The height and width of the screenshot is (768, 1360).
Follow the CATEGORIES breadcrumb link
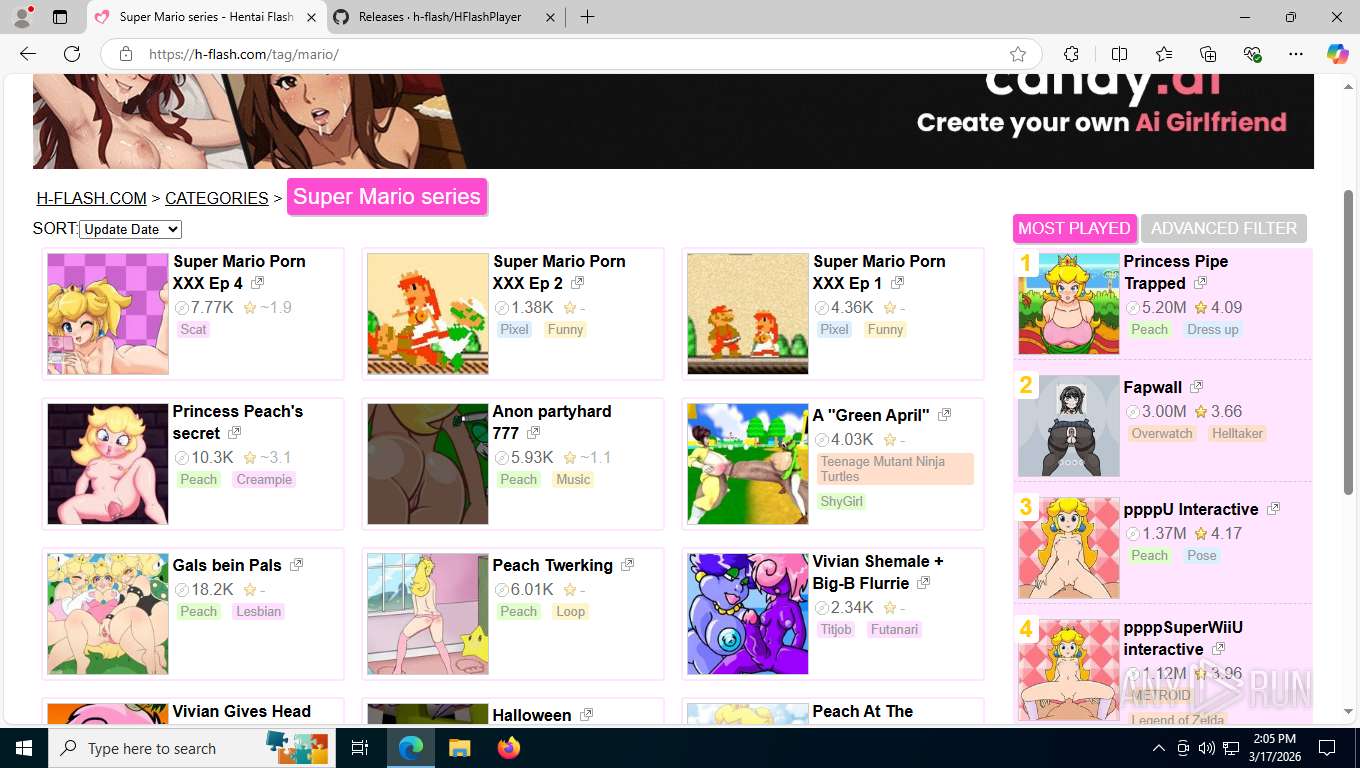tap(217, 198)
